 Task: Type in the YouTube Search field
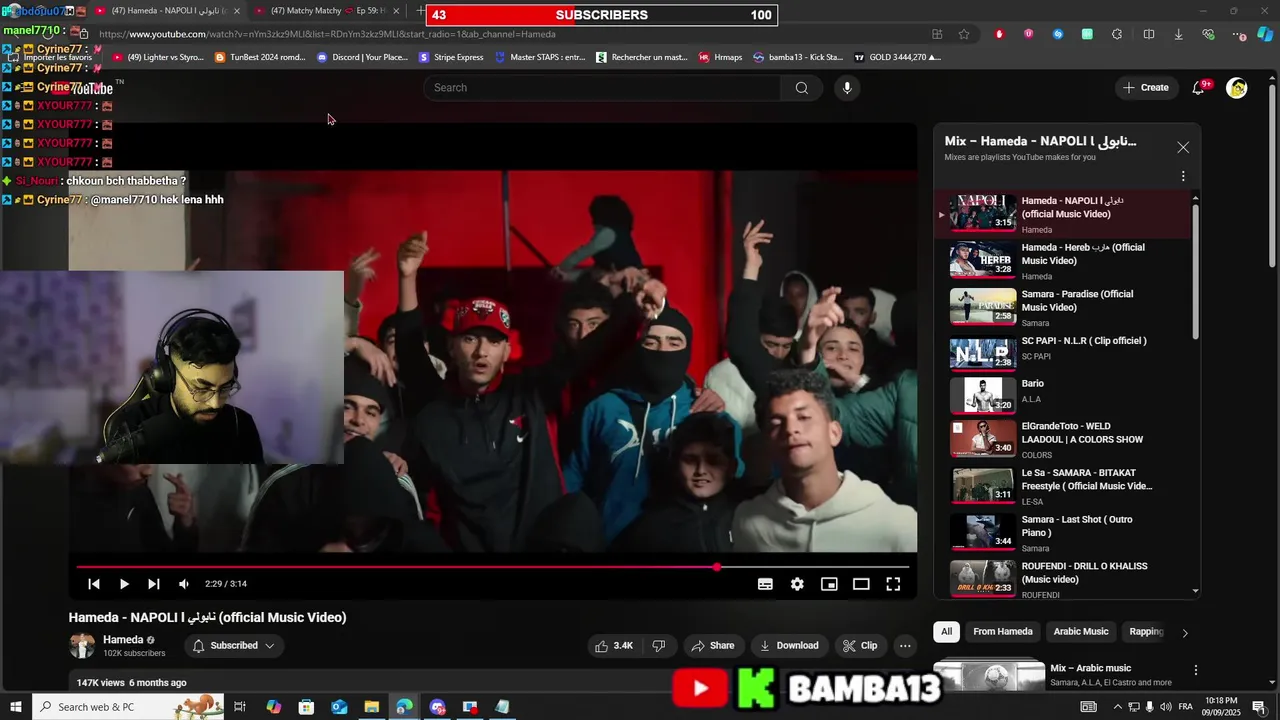(x=602, y=88)
